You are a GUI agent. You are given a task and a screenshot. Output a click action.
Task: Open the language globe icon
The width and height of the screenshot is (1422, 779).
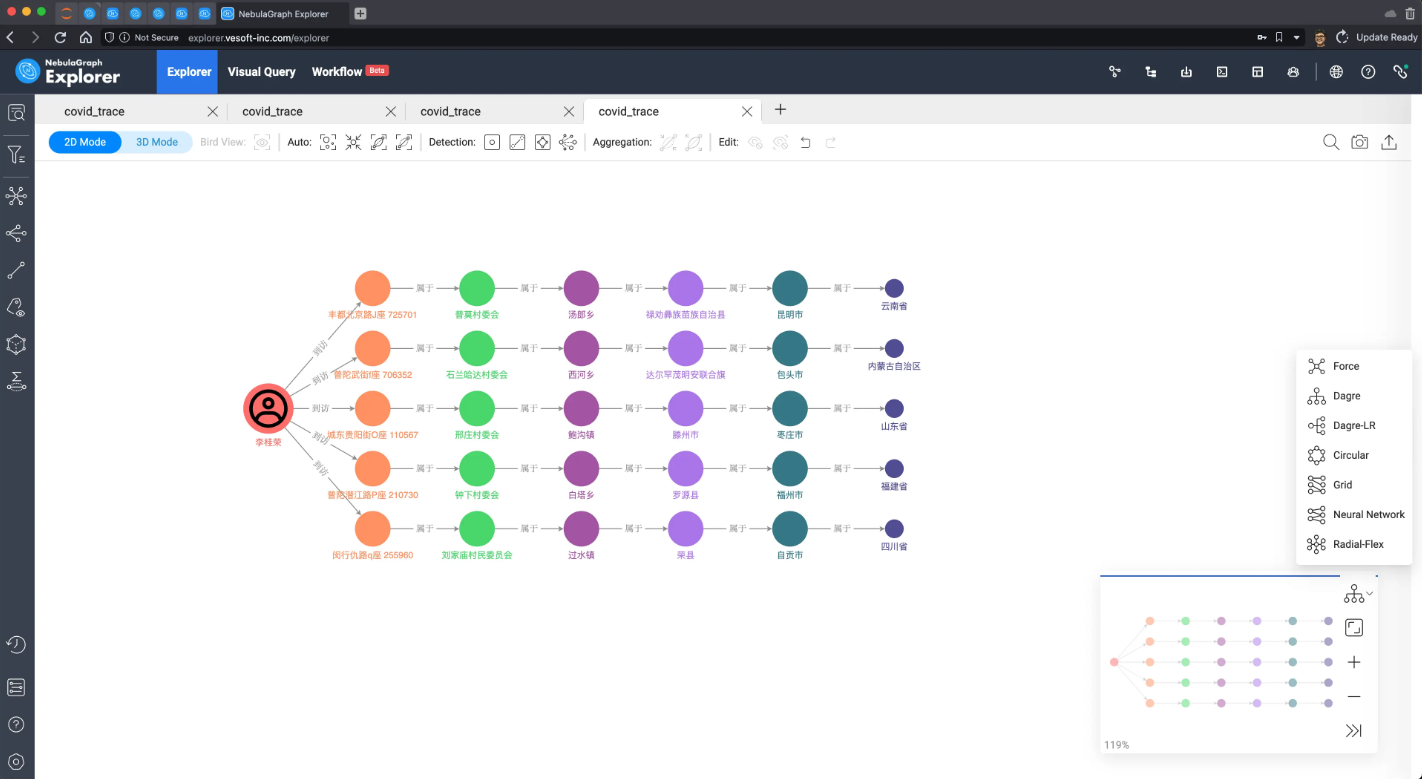(1336, 72)
